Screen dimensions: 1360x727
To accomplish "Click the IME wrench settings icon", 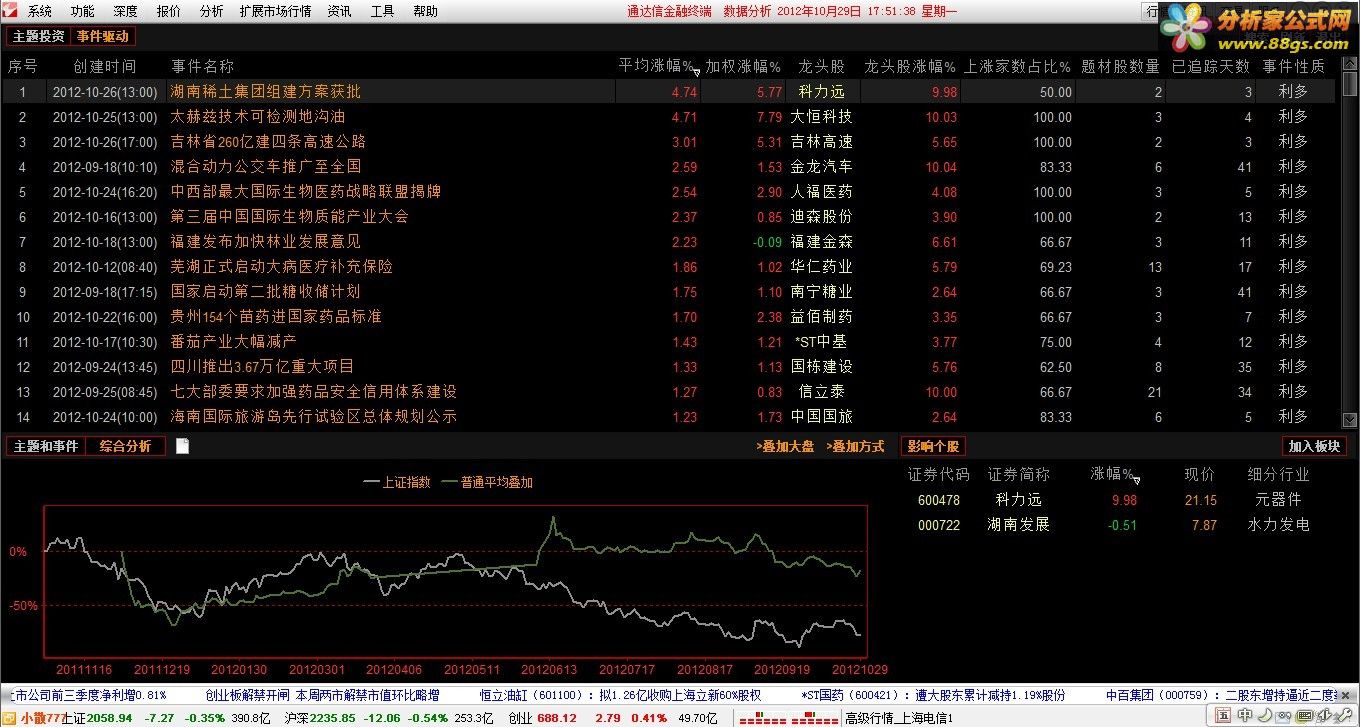I will click(1346, 715).
